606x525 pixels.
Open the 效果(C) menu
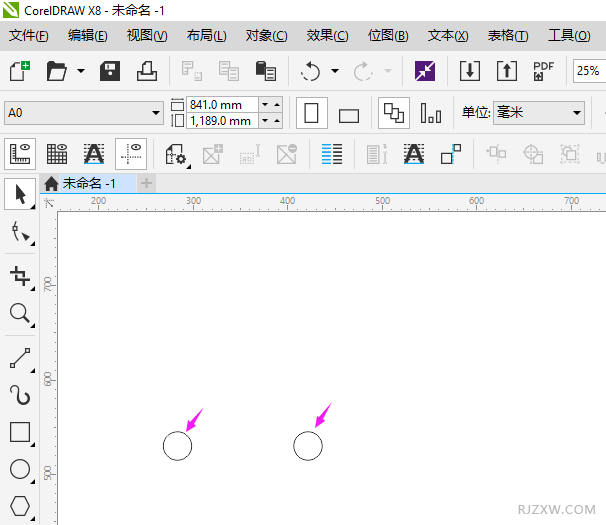click(327, 36)
